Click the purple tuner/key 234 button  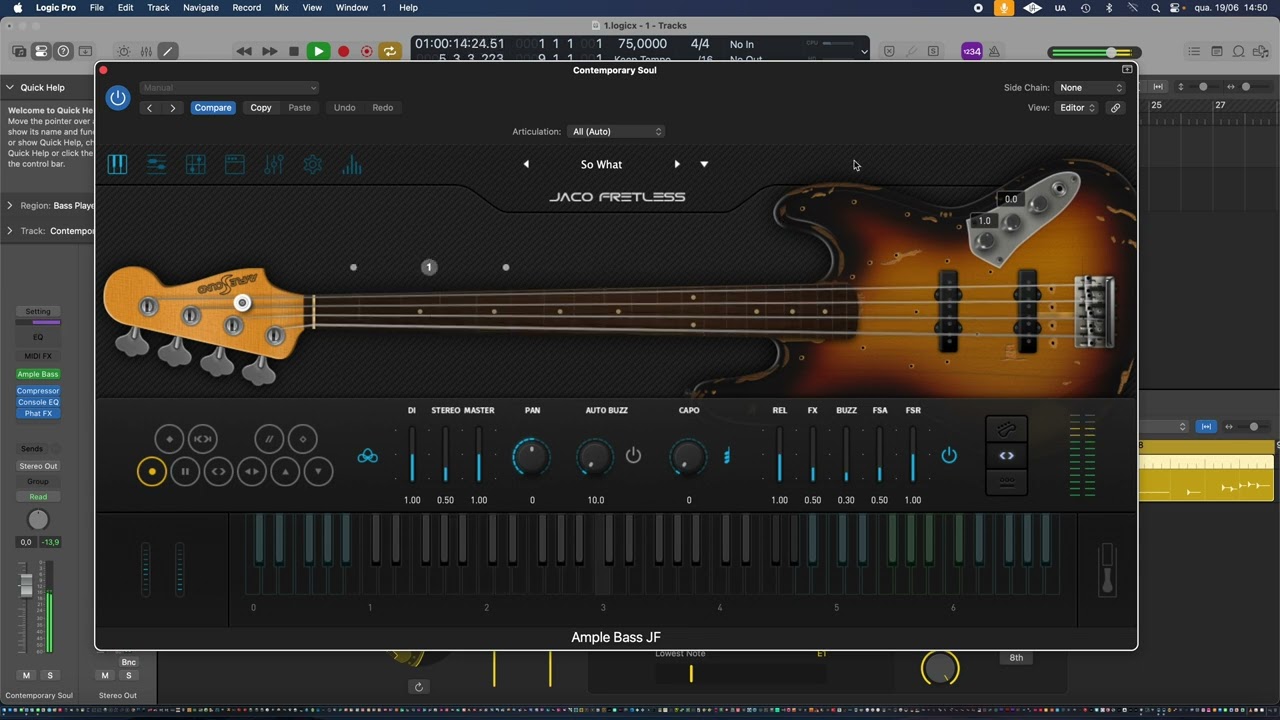pos(971,51)
